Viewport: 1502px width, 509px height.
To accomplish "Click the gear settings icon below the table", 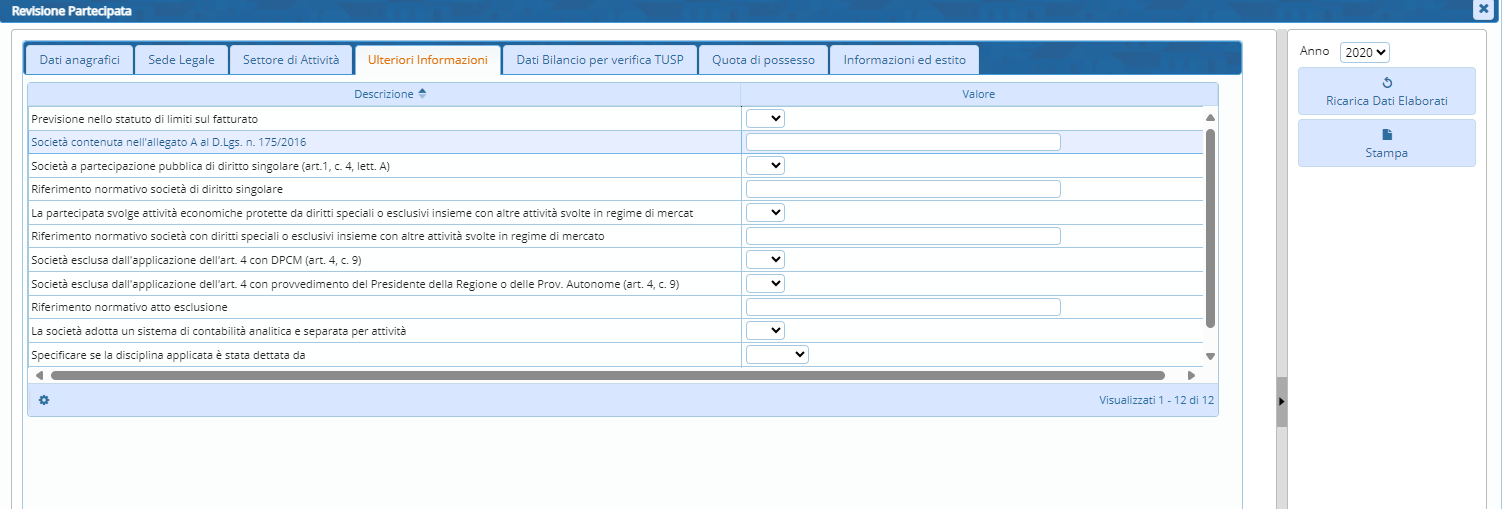I will pos(44,400).
